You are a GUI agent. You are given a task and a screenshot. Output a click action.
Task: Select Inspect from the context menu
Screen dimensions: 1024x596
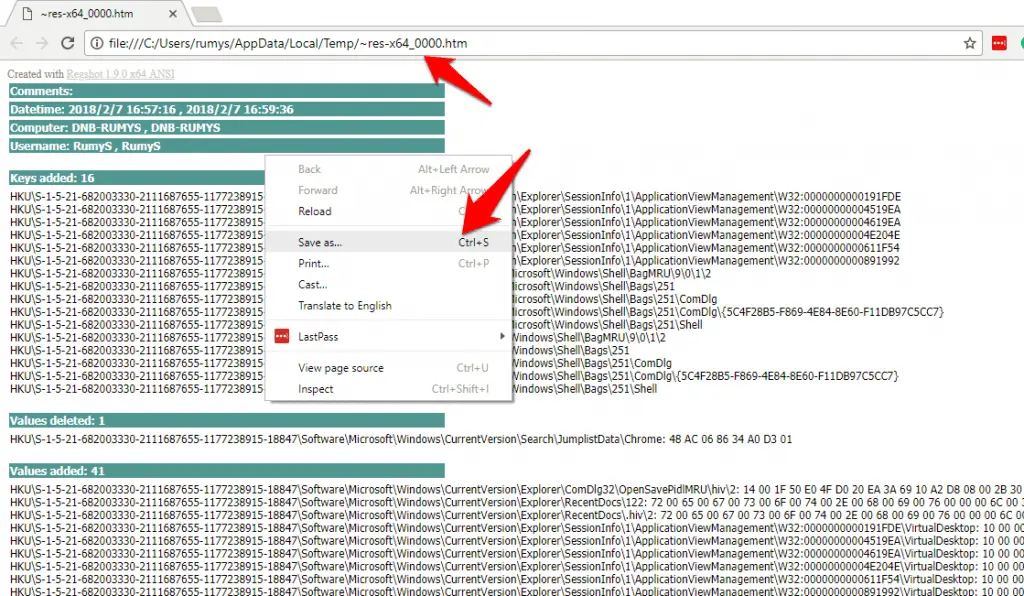tap(316, 388)
